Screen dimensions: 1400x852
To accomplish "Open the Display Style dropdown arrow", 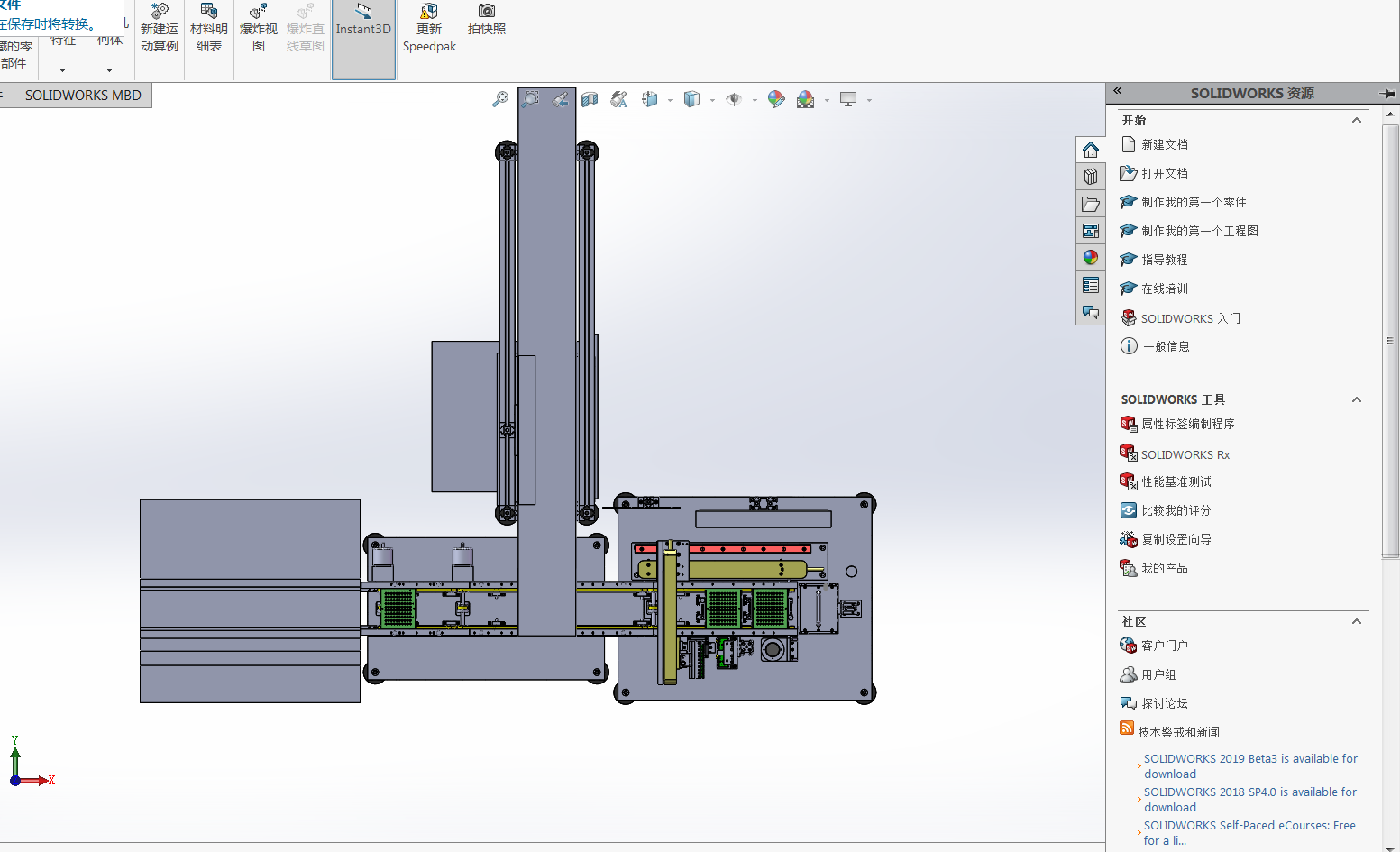I will point(712,100).
